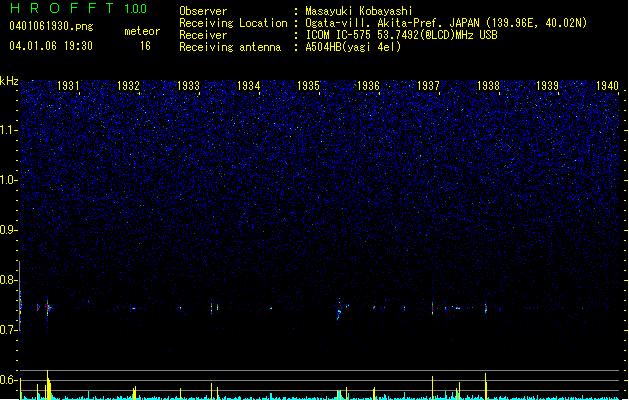Click the 1931 time axis marker
Viewport: 629px width, 400px height.
68,85
